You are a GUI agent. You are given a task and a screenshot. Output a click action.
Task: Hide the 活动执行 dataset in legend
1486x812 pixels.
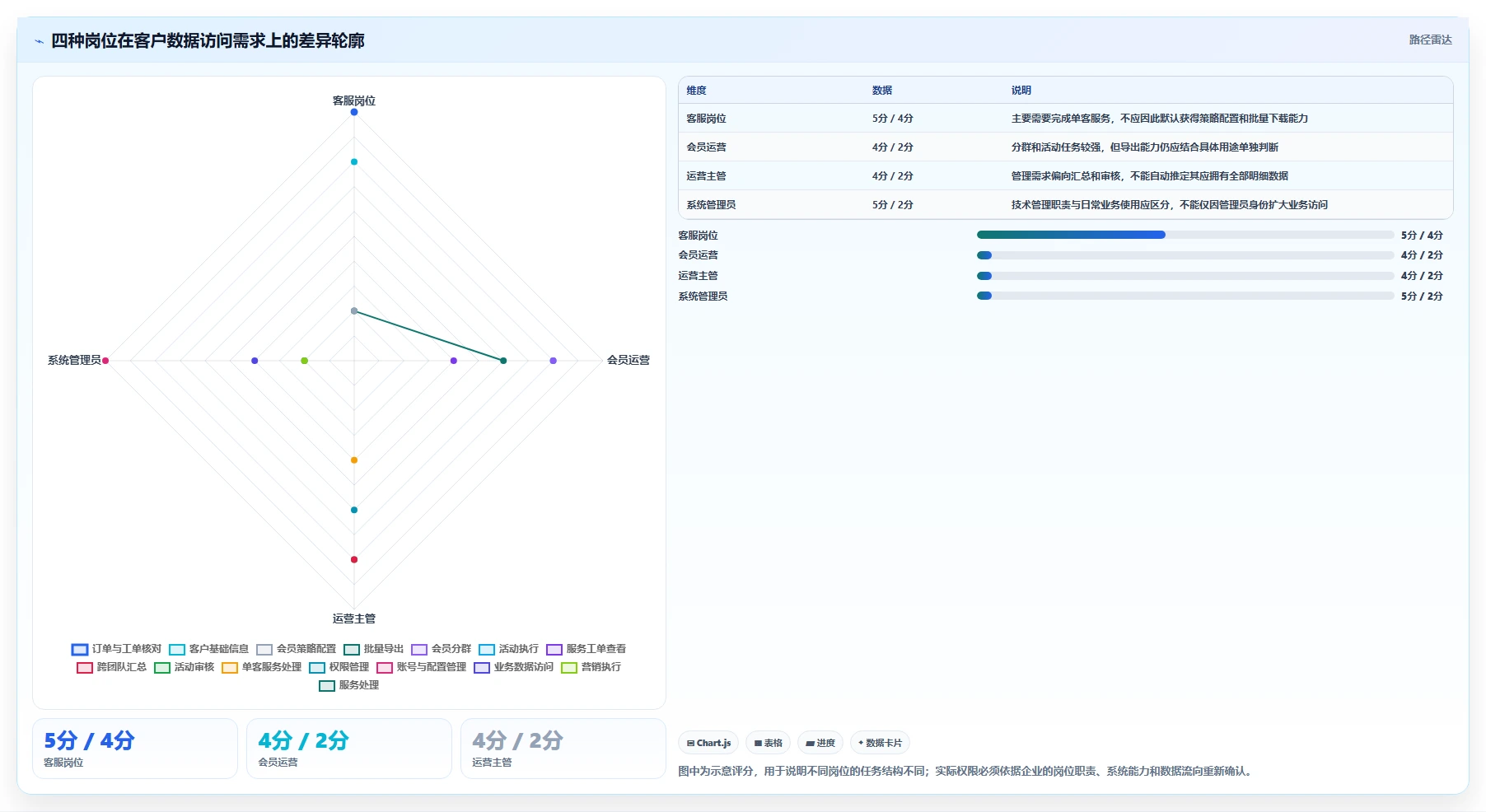[508, 649]
